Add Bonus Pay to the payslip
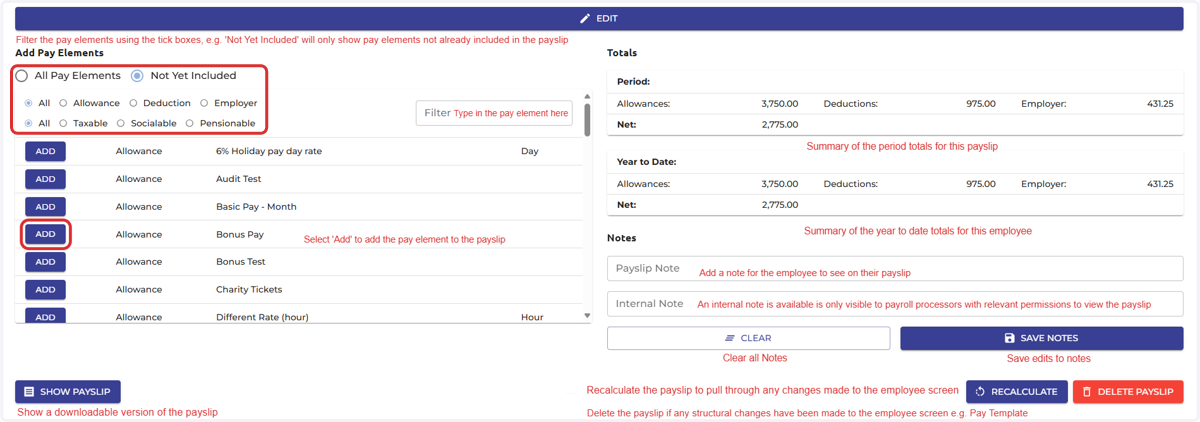1200x422 pixels. [x=45, y=234]
